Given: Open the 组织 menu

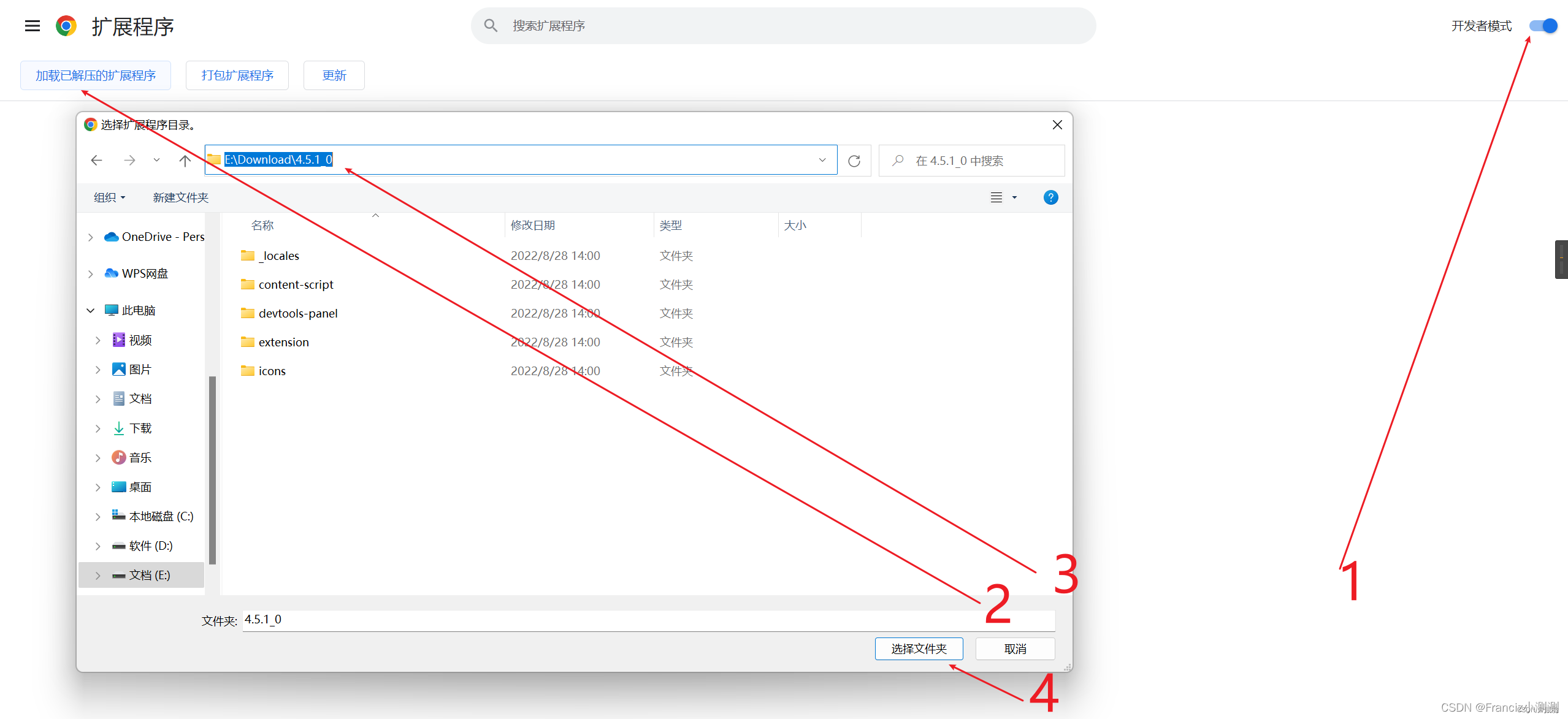Looking at the screenshot, I should 109,197.
